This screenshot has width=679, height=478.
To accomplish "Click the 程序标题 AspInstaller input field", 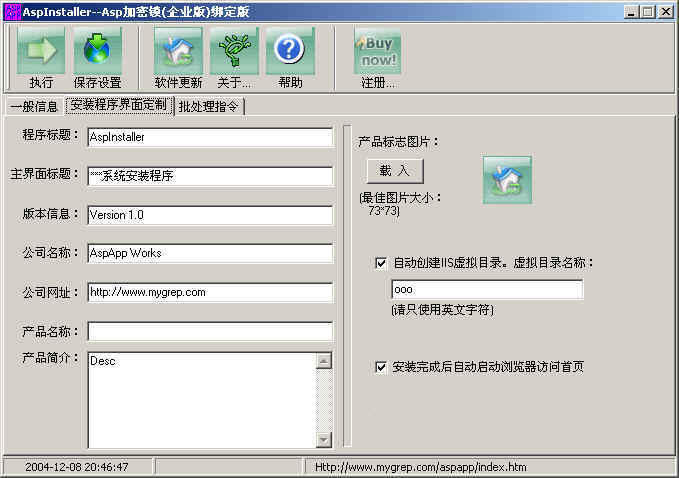I will [209, 137].
